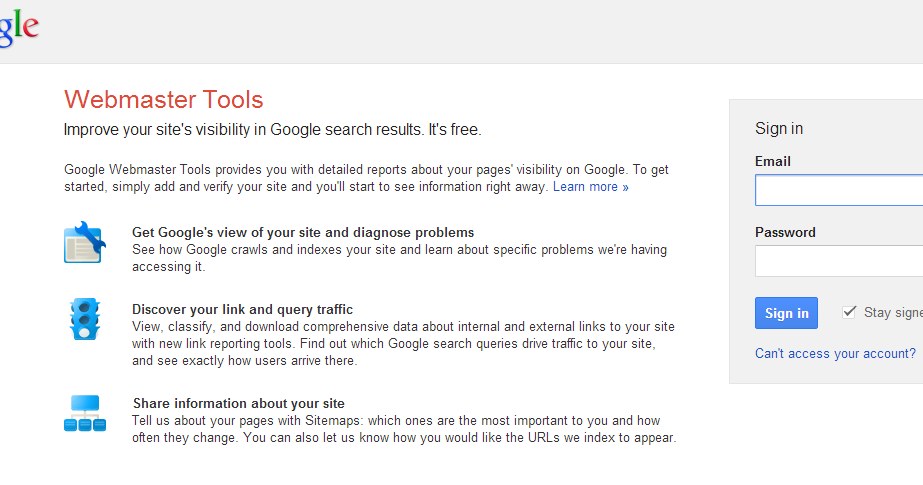Click the Stay signed in label text
Screen dimensions: 923x485
coord(893,313)
